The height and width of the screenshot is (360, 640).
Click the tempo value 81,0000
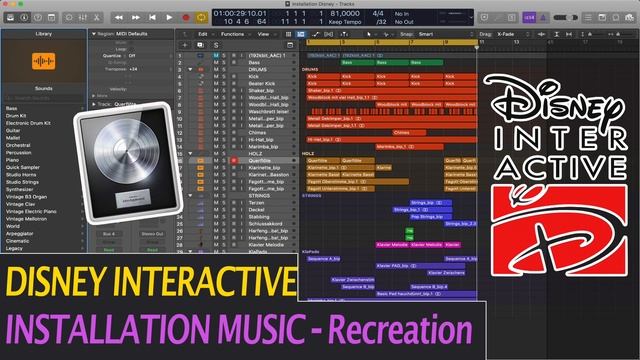click(x=345, y=13)
